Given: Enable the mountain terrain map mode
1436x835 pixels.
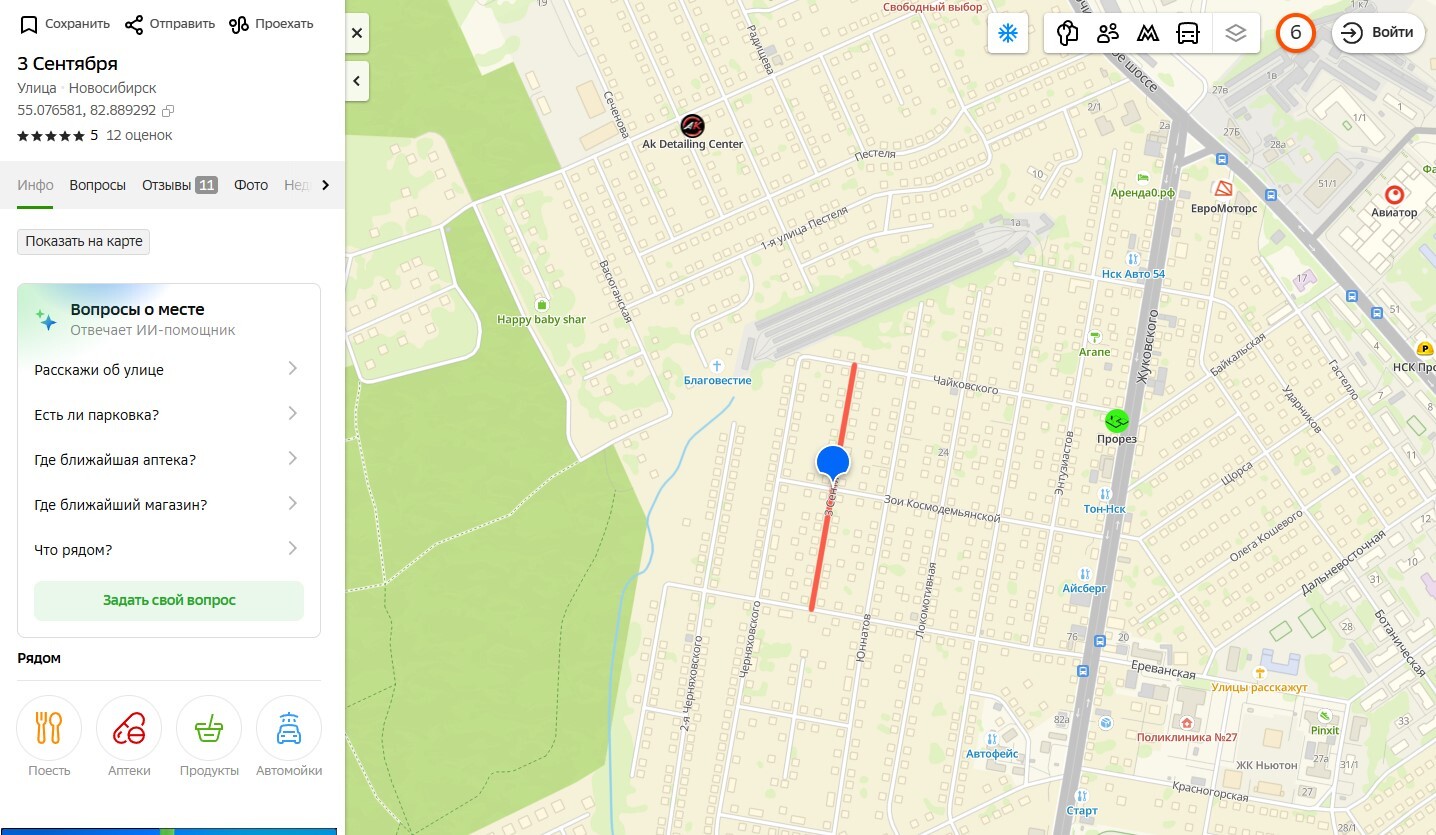Looking at the screenshot, I should (x=1148, y=34).
